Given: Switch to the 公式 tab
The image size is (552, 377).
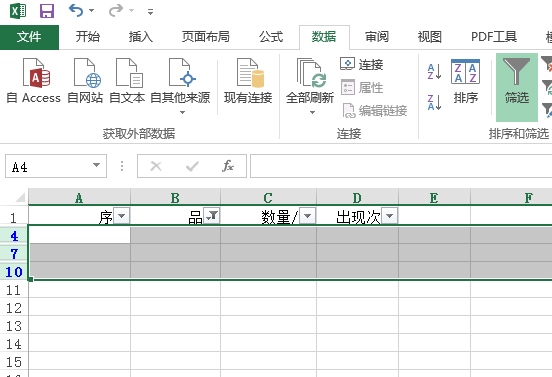Looking at the screenshot, I should tap(271, 37).
